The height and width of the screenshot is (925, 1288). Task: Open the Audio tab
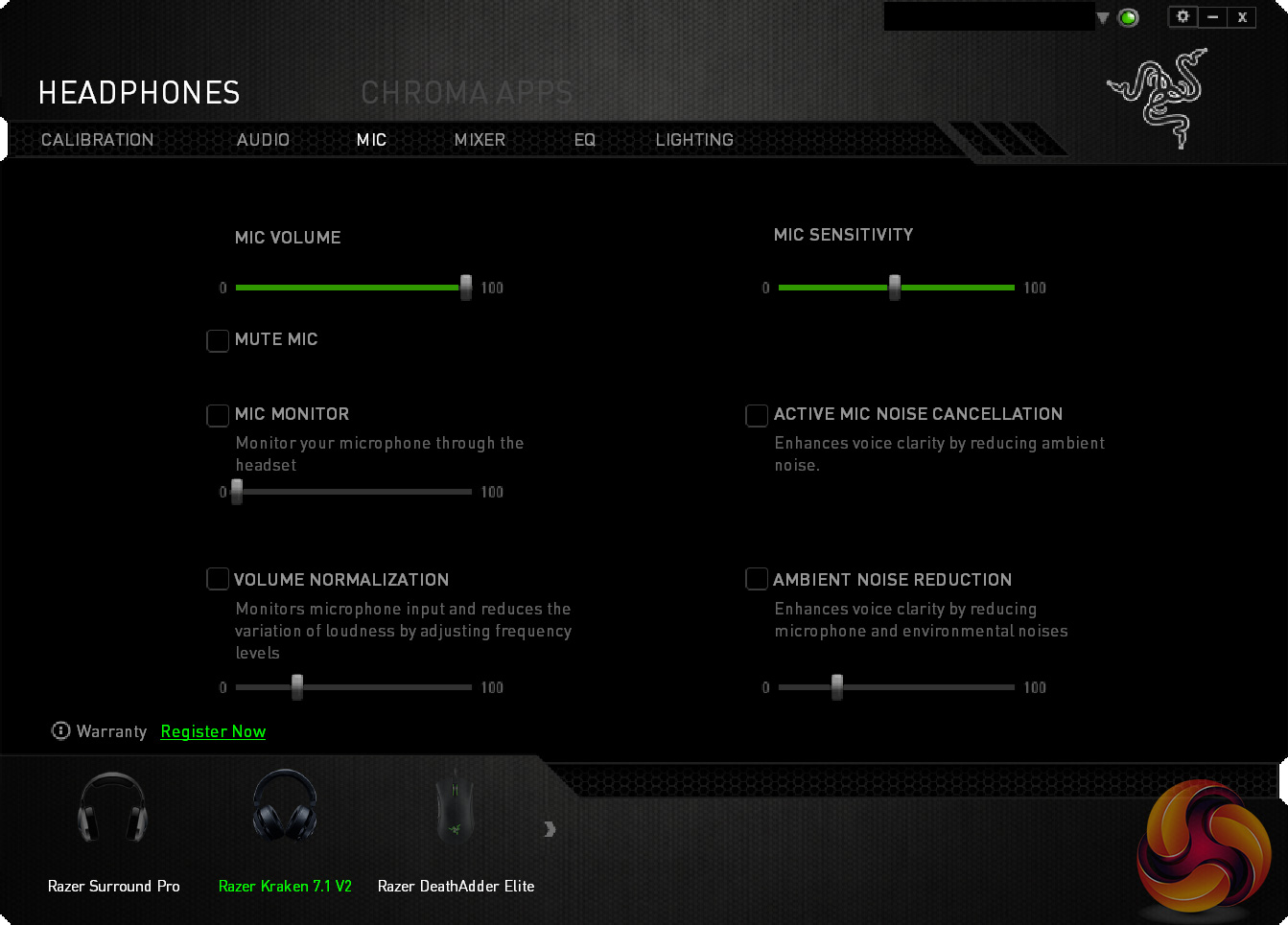[x=263, y=140]
